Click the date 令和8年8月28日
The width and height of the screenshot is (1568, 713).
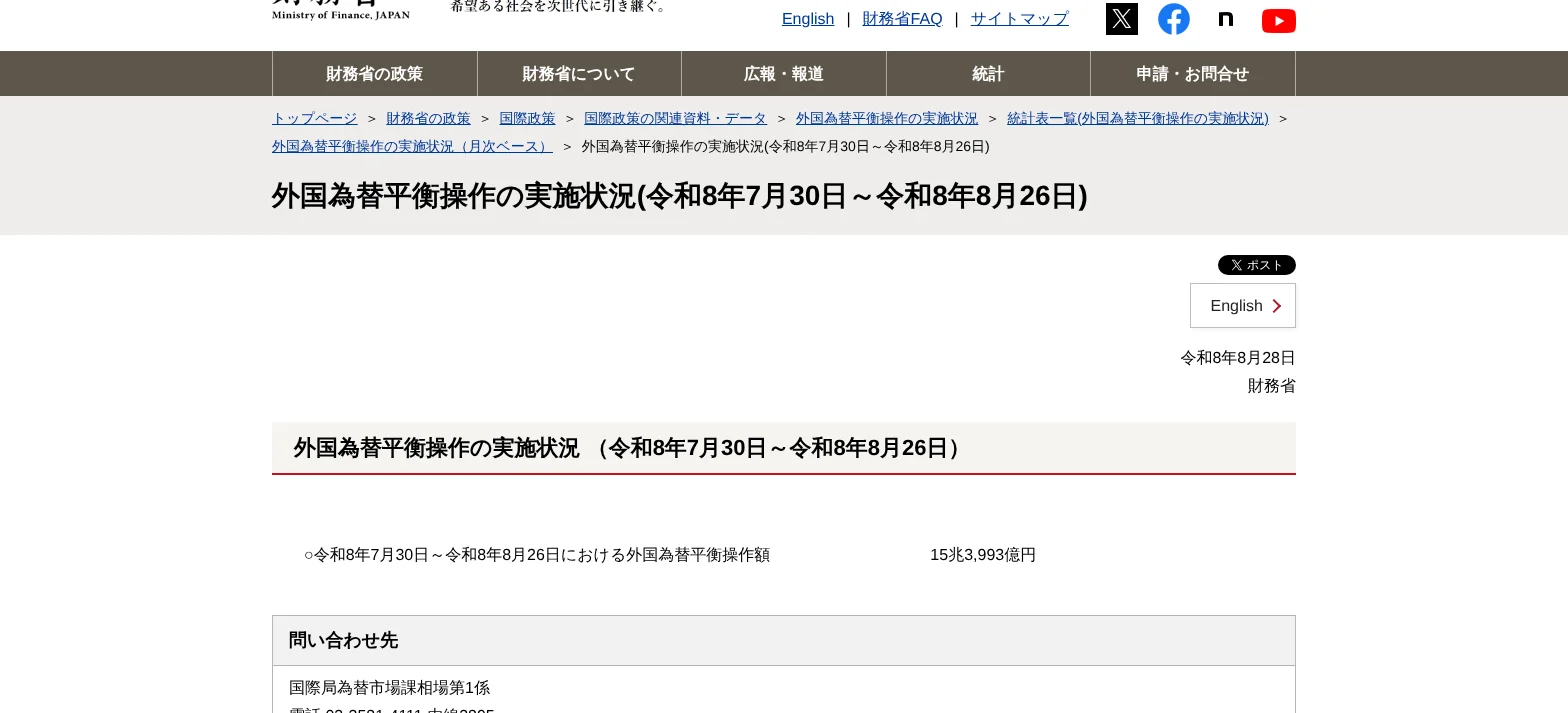1238,358
